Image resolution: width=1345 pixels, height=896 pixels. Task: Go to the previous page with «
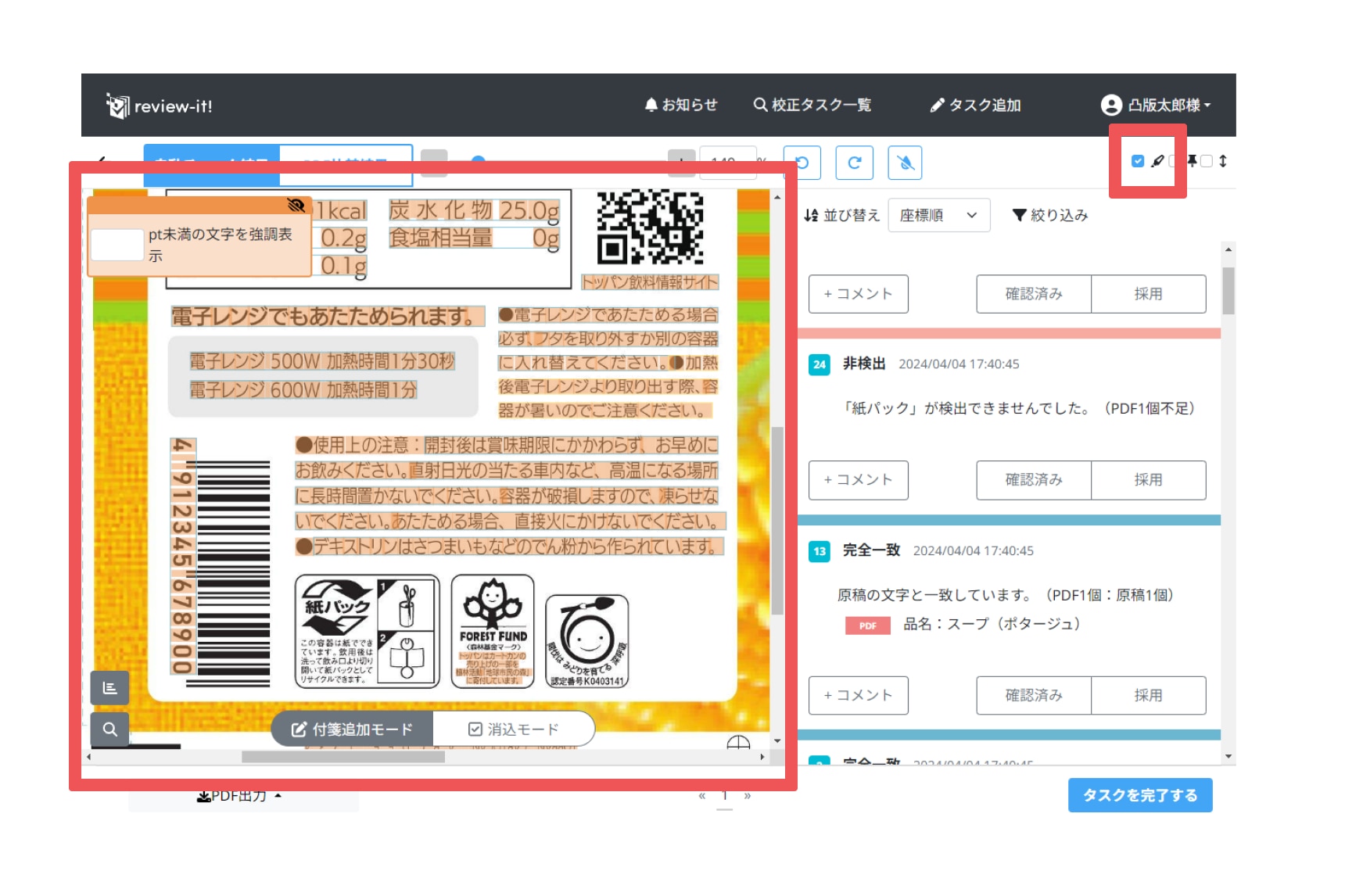click(x=702, y=796)
